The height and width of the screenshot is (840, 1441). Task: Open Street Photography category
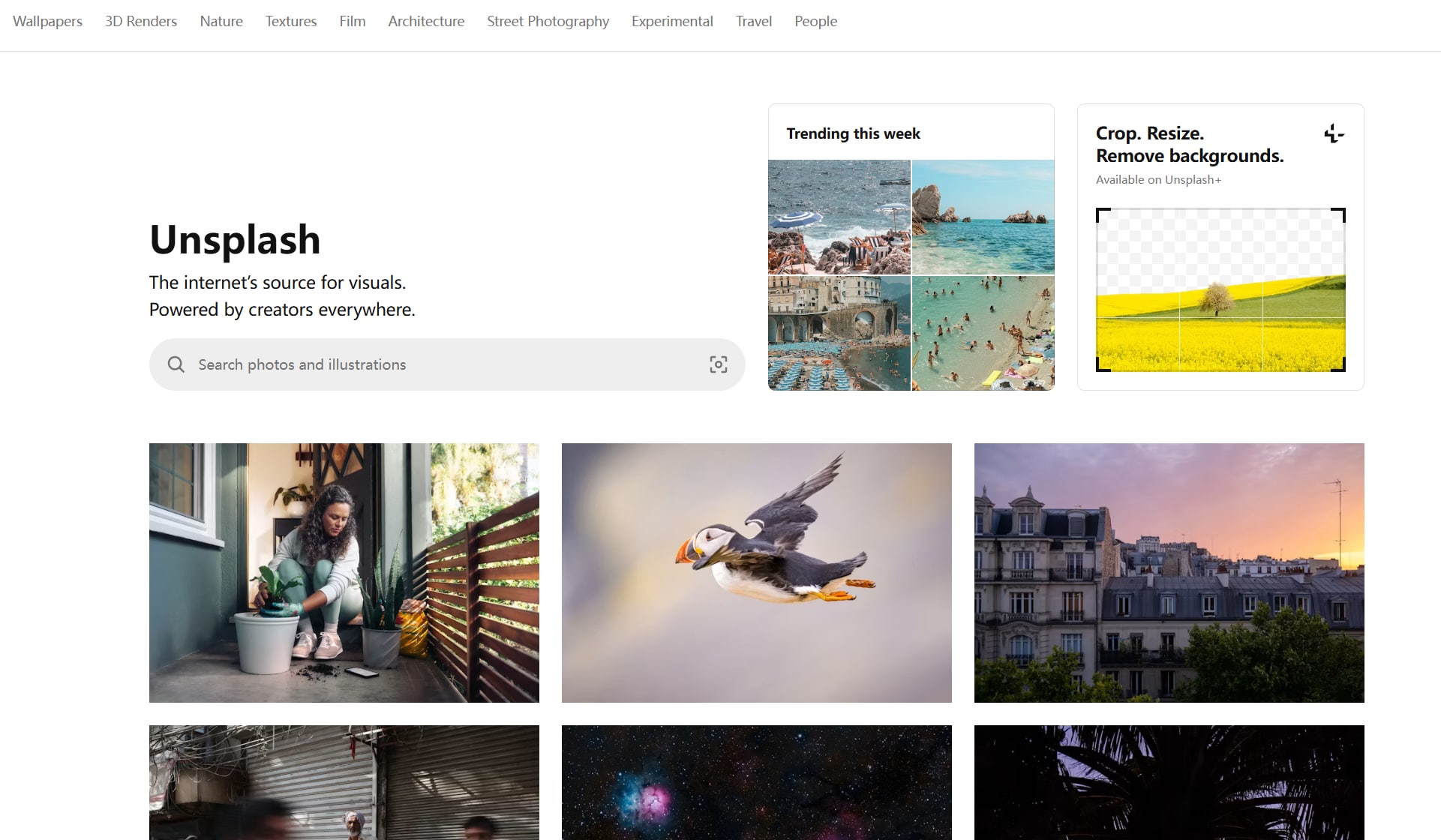pyautogui.click(x=548, y=21)
